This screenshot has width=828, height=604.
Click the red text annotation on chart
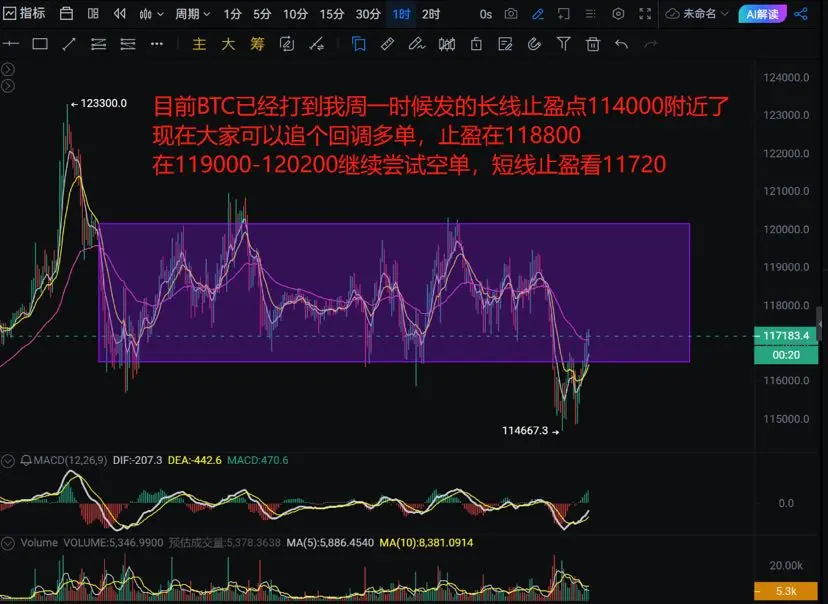pos(441,136)
